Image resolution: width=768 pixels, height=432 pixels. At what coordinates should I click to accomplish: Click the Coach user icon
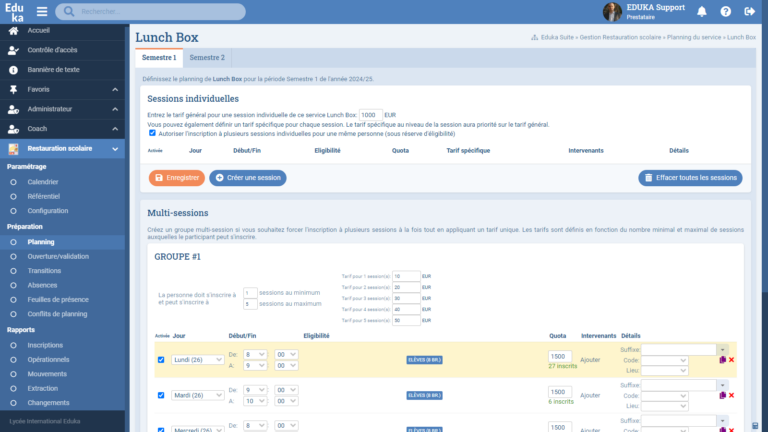coord(13,129)
